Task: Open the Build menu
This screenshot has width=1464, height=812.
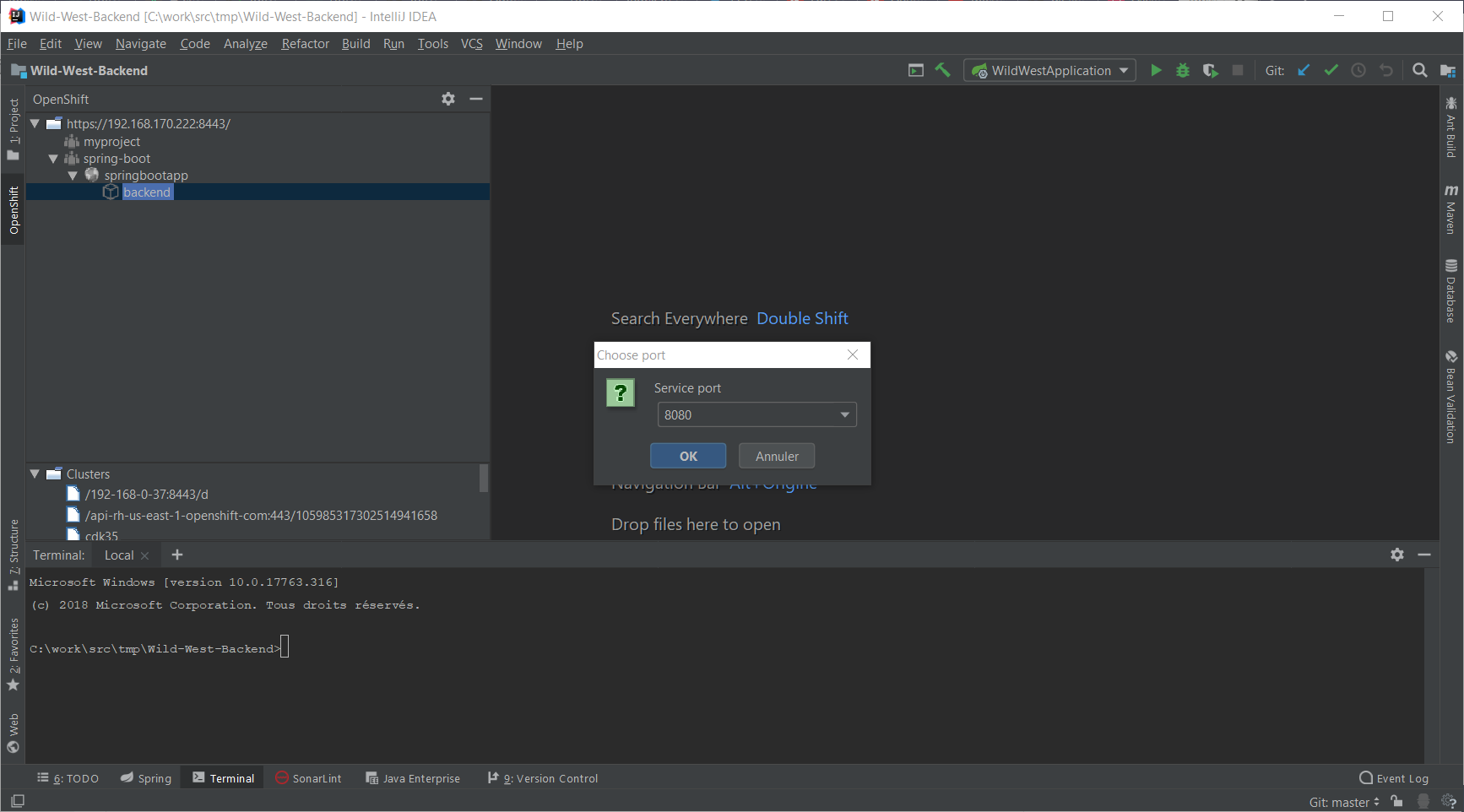Action: click(x=356, y=44)
